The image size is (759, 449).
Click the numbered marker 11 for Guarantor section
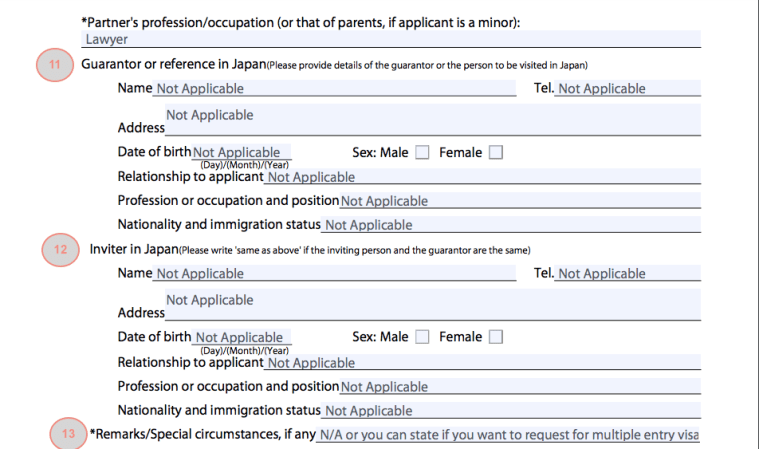(56, 65)
